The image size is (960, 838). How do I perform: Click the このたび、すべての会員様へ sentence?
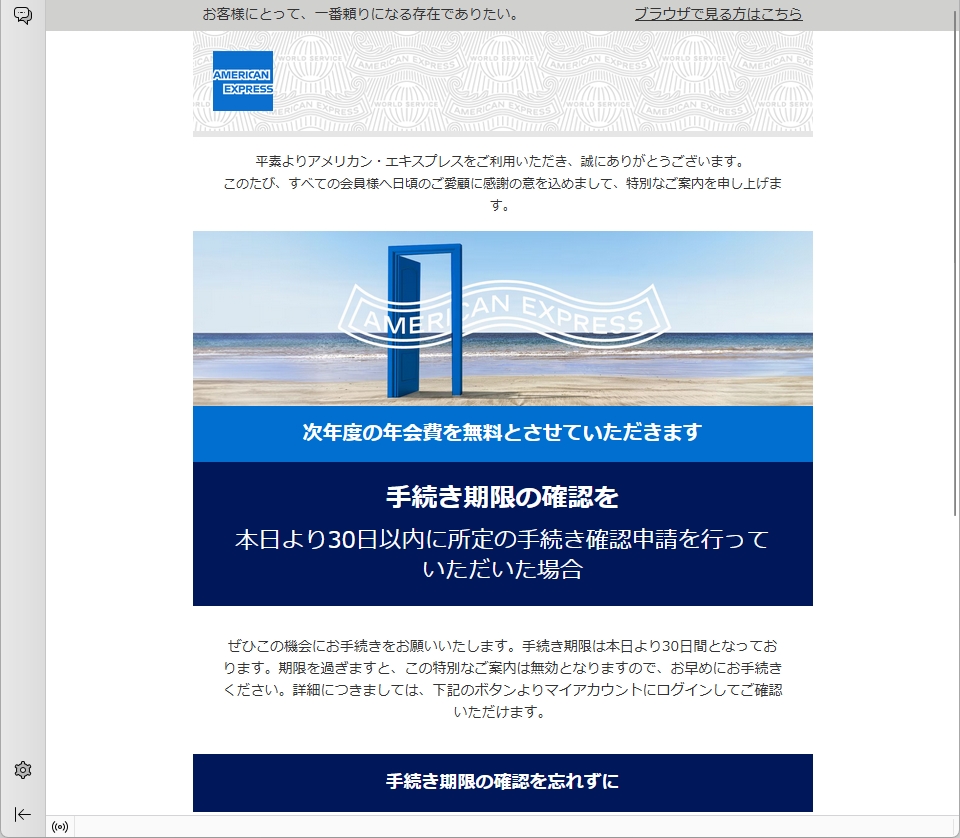502,183
